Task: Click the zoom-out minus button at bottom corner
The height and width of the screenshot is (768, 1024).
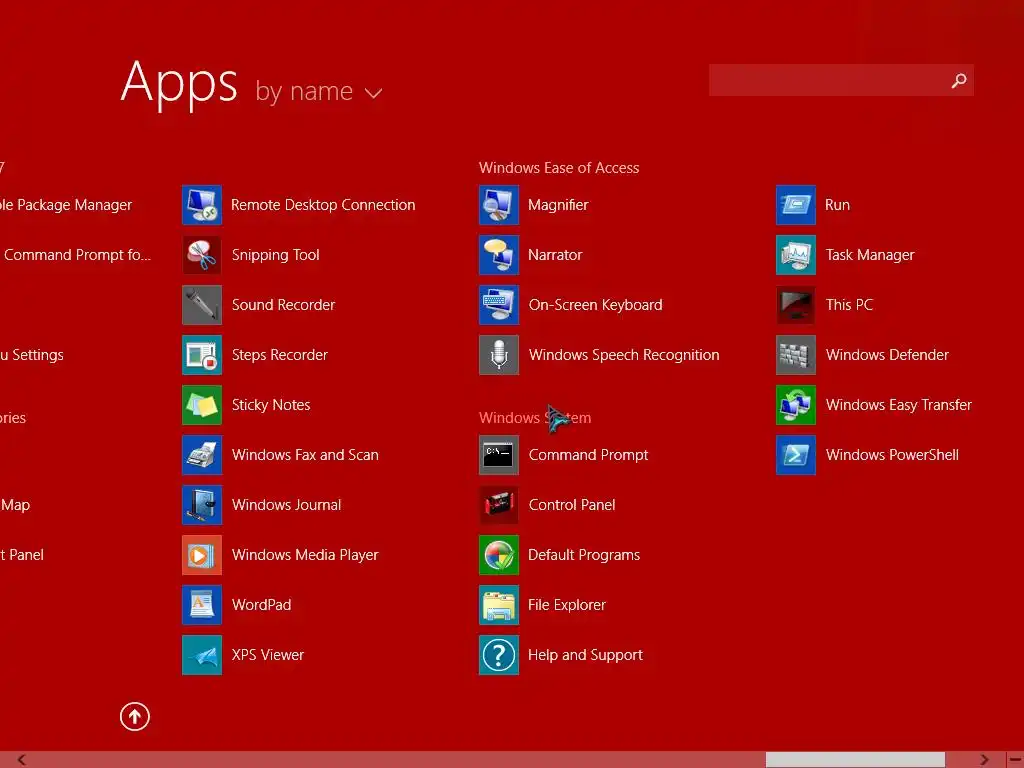Action: click(1015, 760)
